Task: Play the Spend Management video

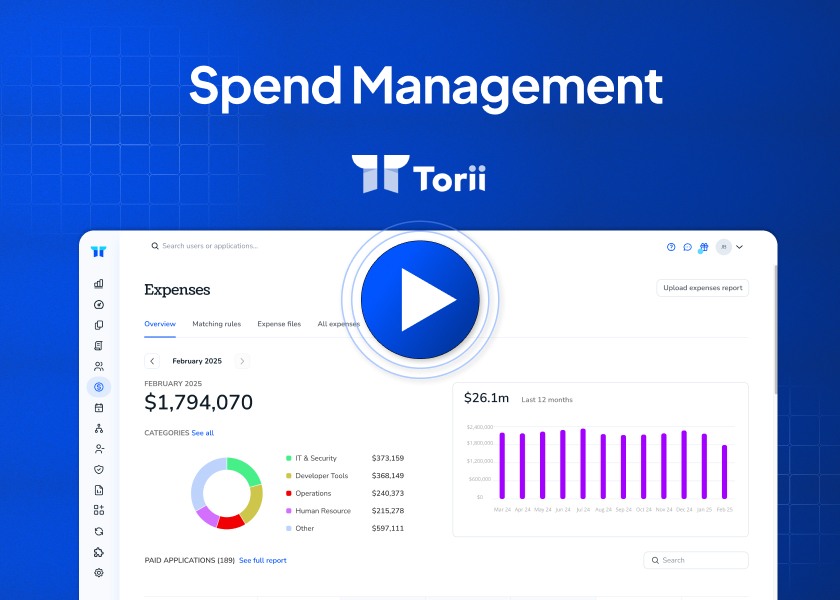Action: click(x=420, y=299)
